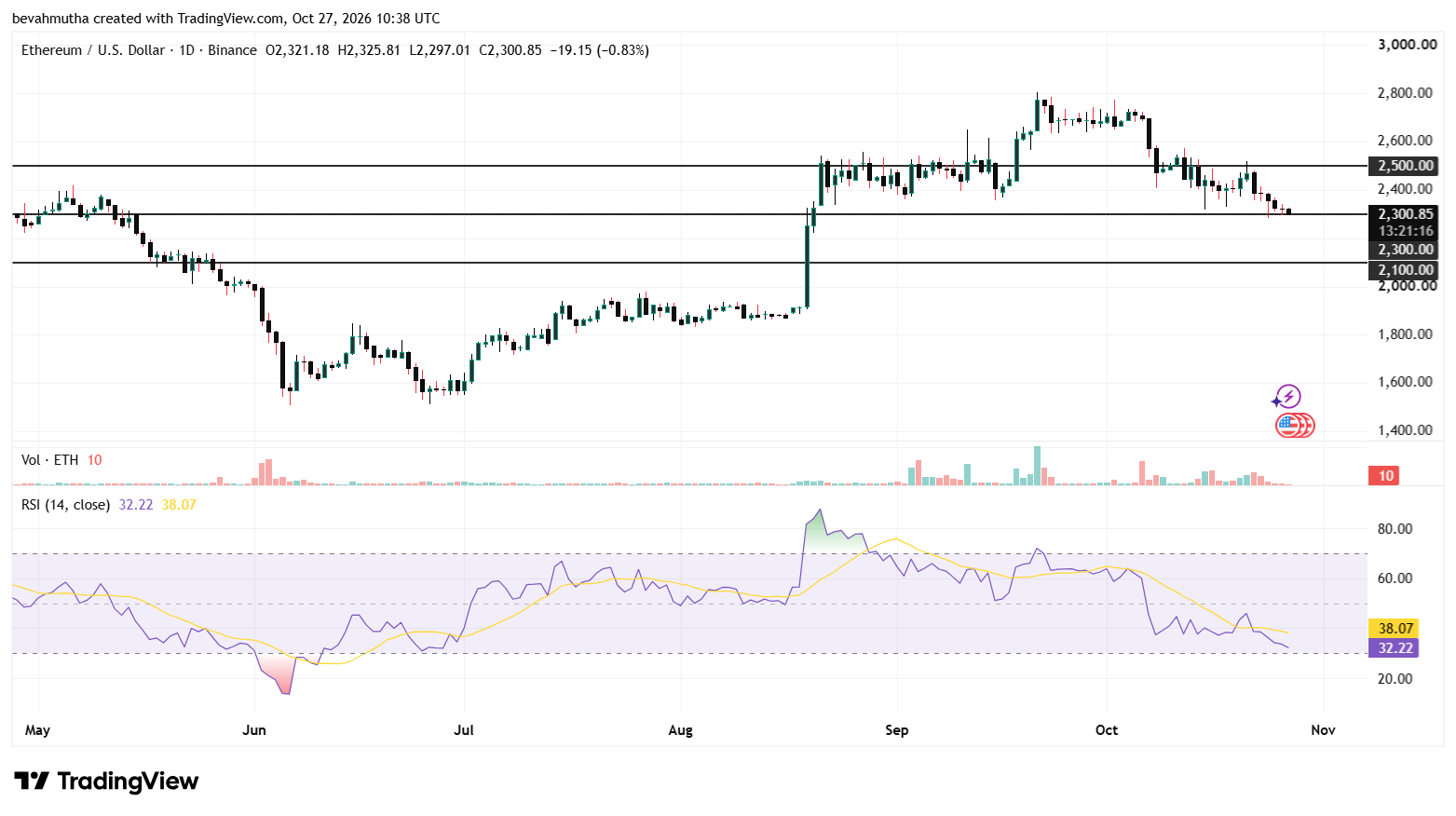Image resolution: width=1456 pixels, height=816 pixels.
Task: Click the TradingView logo at the bottom
Action: click(106, 781)
